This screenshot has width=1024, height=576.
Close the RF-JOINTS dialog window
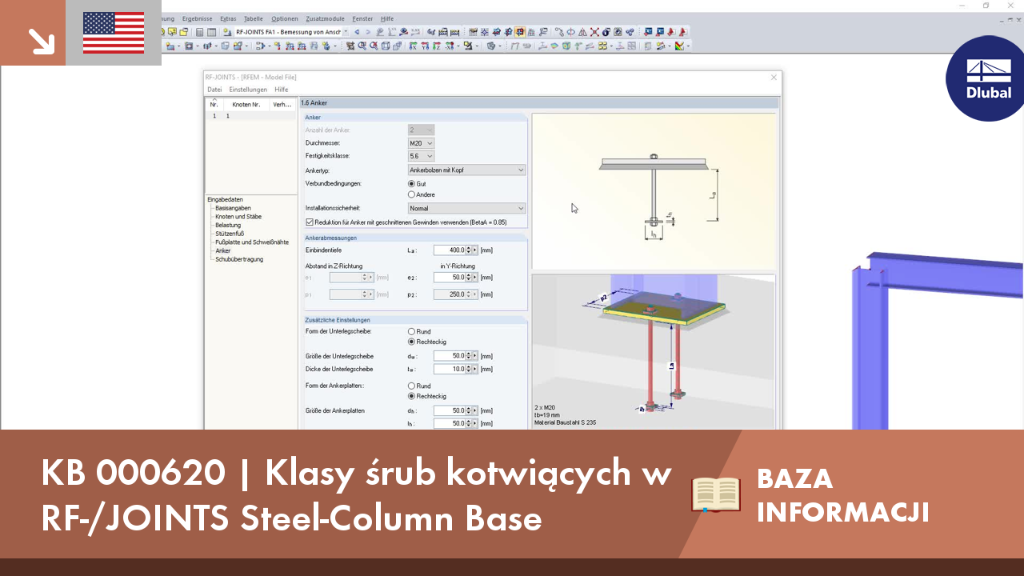pos(774,77)
